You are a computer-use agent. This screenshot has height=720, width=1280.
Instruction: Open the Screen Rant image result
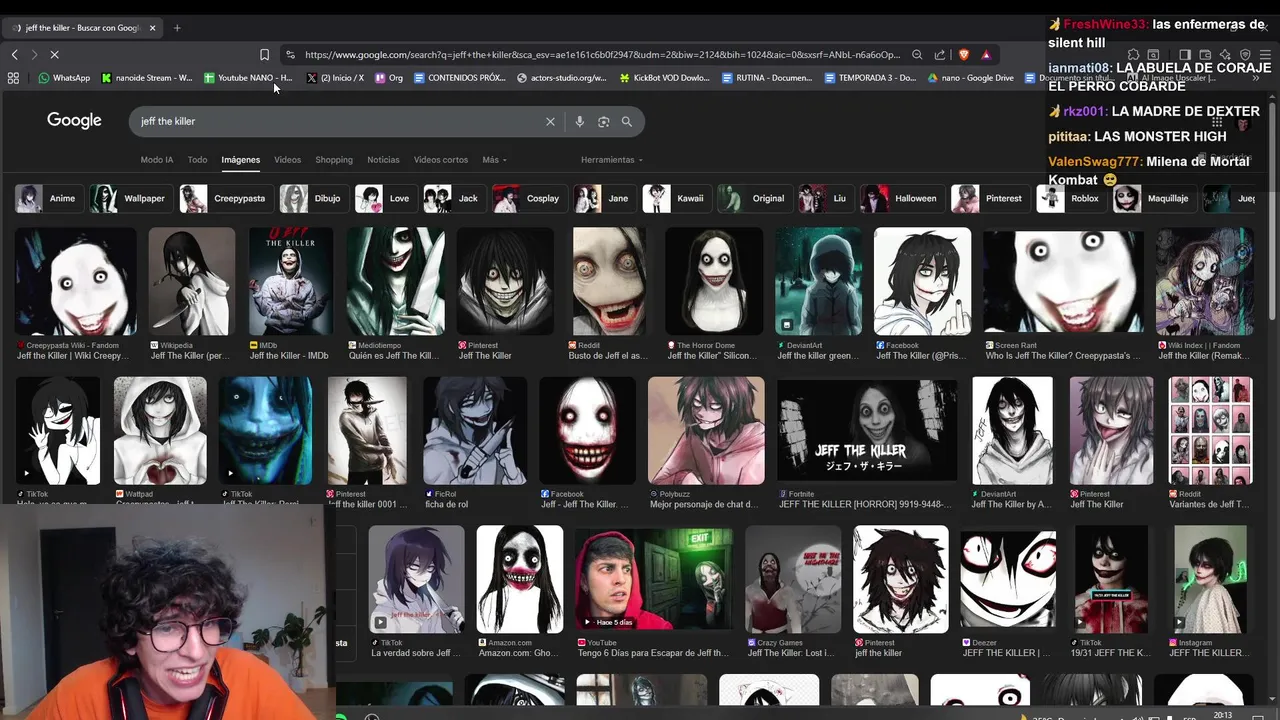1064,281
